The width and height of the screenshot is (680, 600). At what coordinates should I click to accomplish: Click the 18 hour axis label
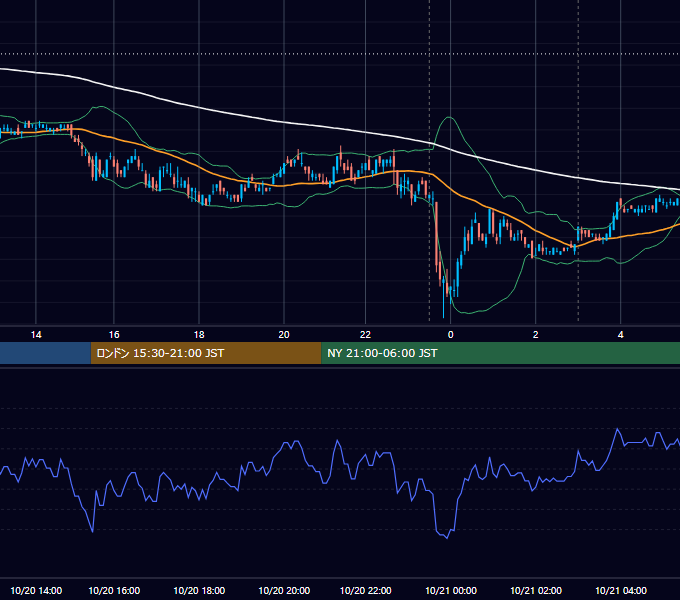click(x=199, y=334)
